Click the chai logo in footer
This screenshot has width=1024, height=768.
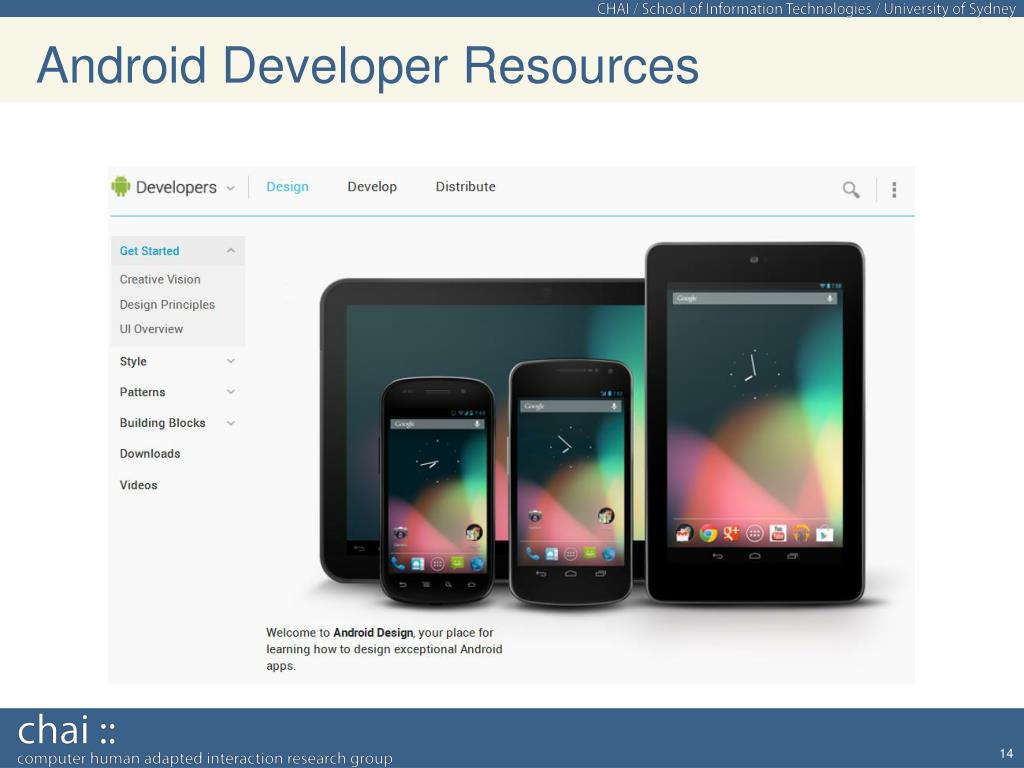point(67,730)
